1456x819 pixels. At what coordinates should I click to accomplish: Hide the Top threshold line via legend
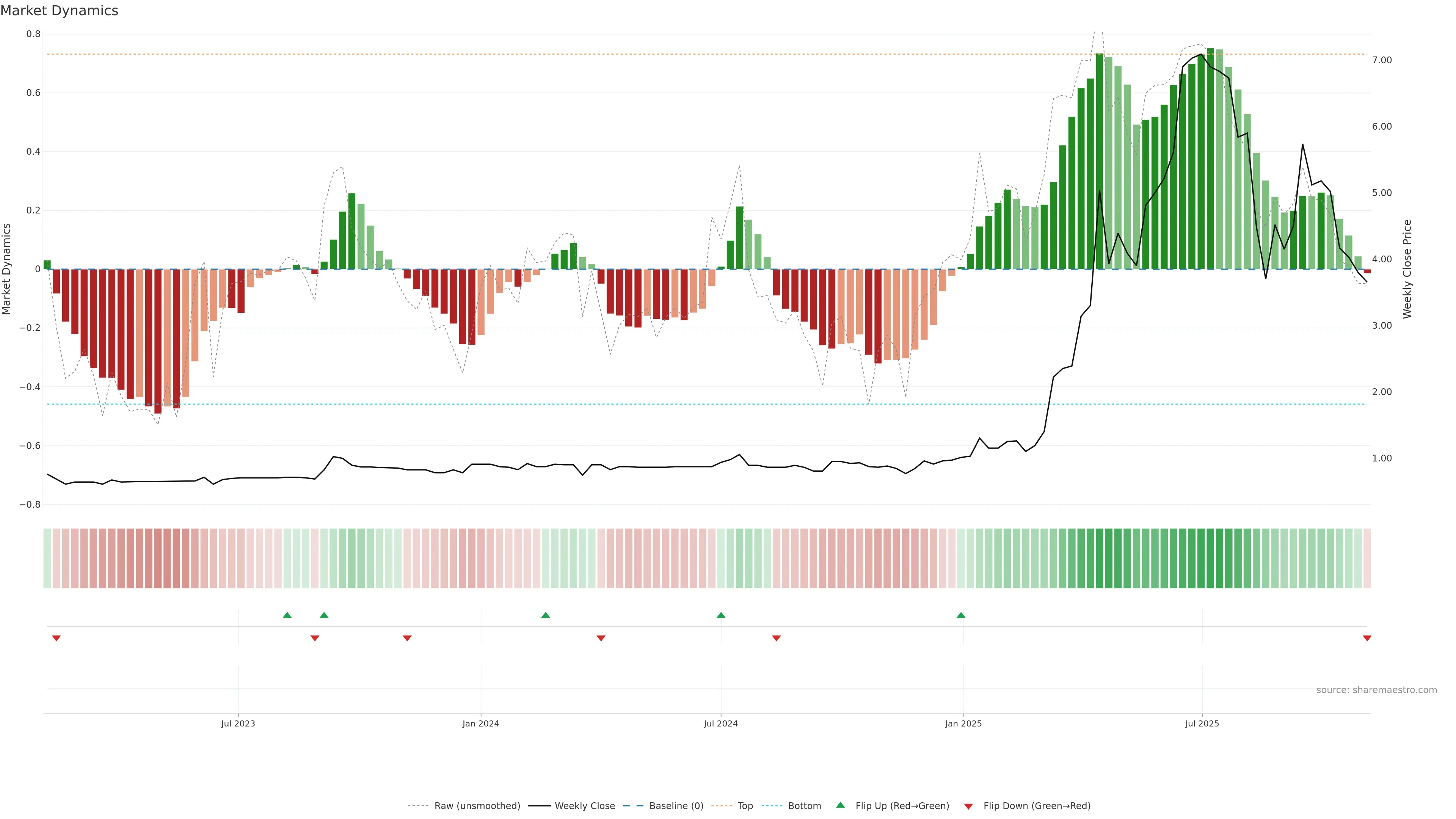745,806
